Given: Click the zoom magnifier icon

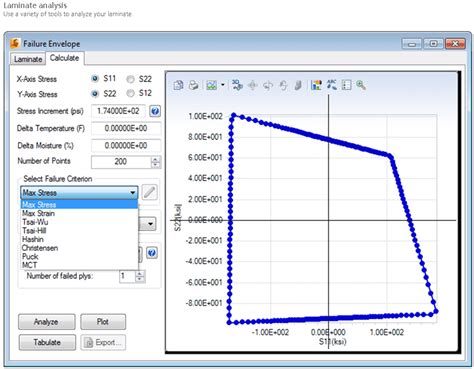Looking at the screenshot, I should click(x=361, y=85).
